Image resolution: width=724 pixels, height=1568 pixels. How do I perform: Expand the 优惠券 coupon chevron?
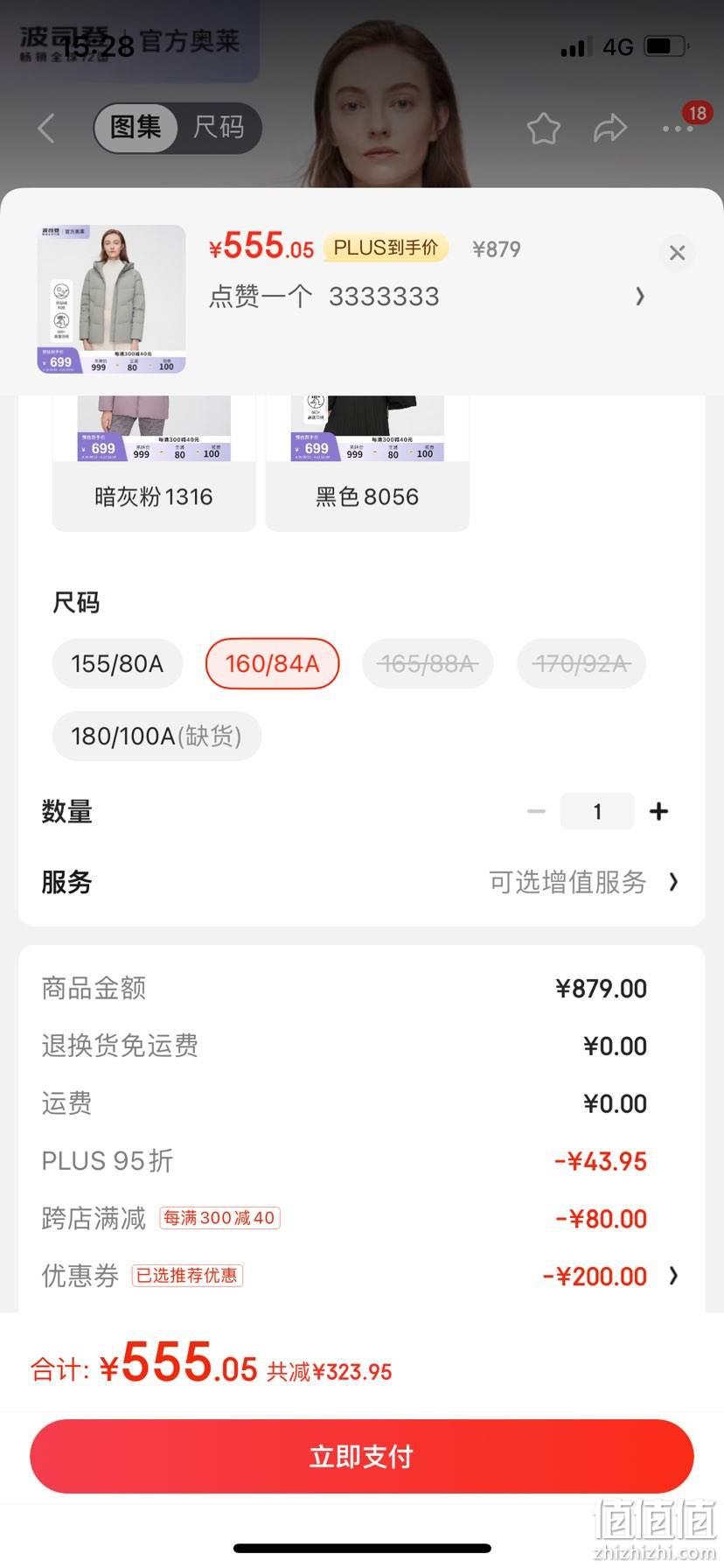(673, 1276)
